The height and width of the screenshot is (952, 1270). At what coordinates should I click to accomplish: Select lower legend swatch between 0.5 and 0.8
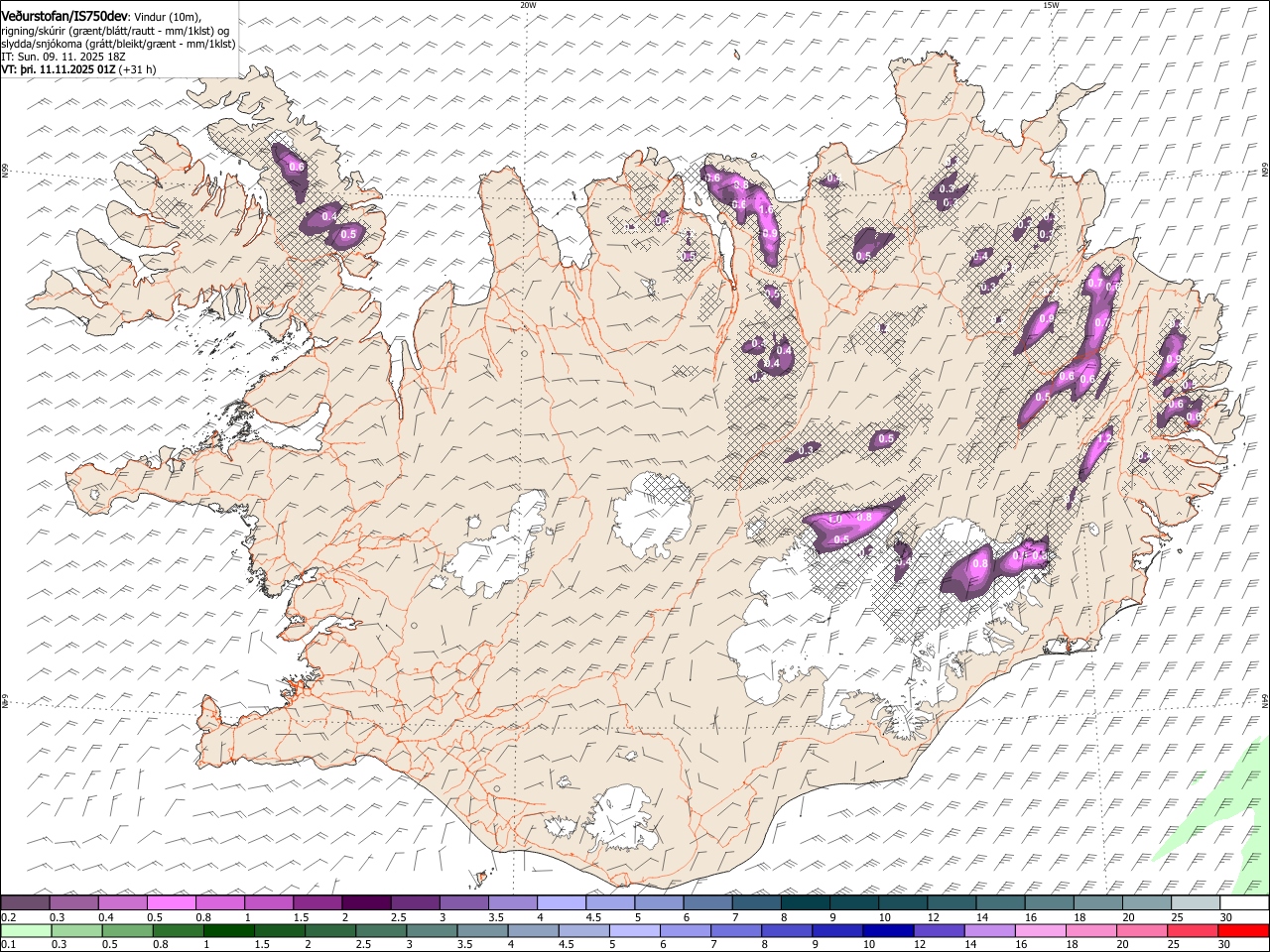(127, 930)
